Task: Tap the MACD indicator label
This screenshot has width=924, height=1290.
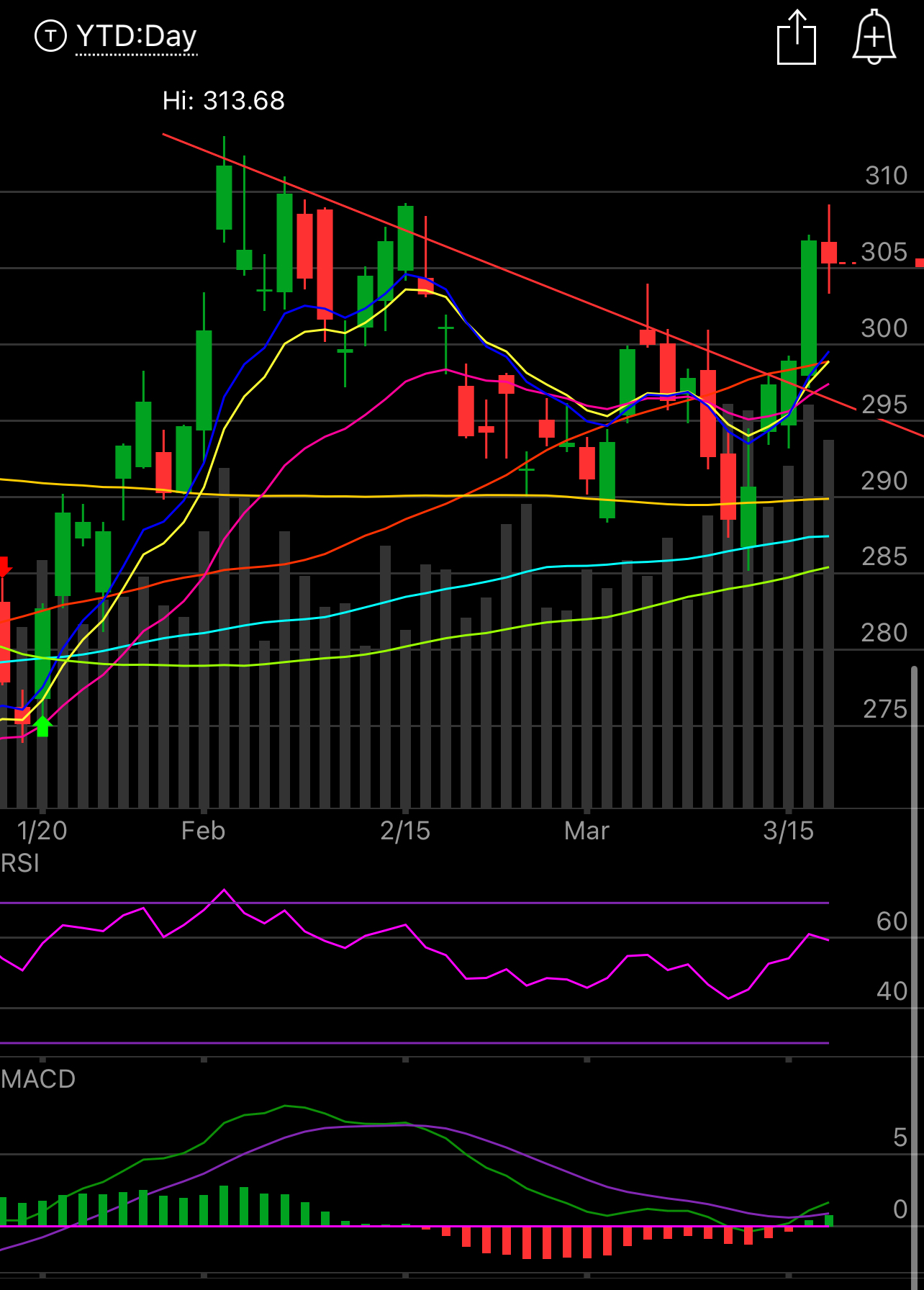Action: point(38,1078)
